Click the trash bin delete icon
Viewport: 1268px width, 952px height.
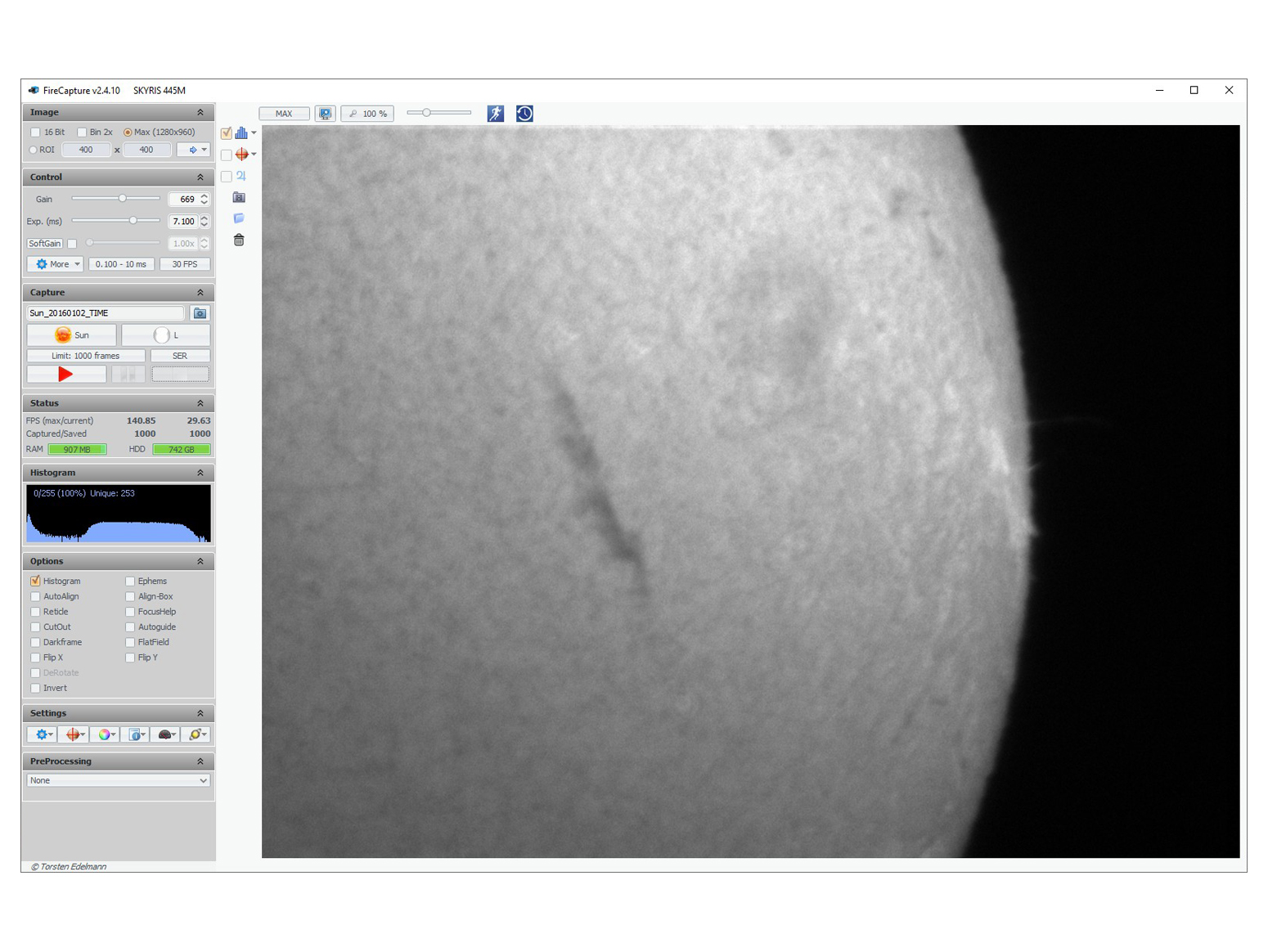pos(239,240)
